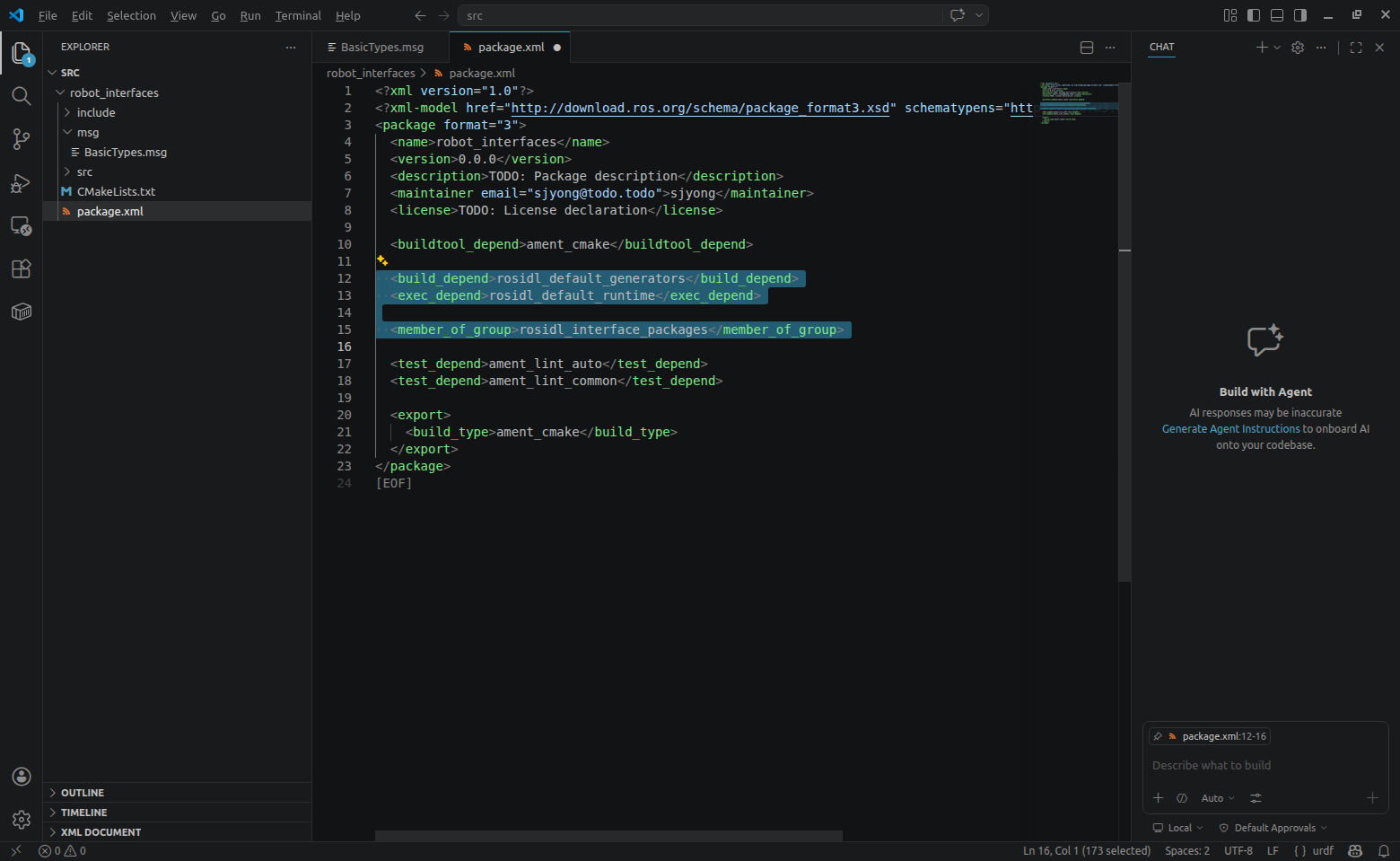This screenshot has width=1400, height=861.
Task: Open the Customize Layout icon
Action: (1230, 15)
